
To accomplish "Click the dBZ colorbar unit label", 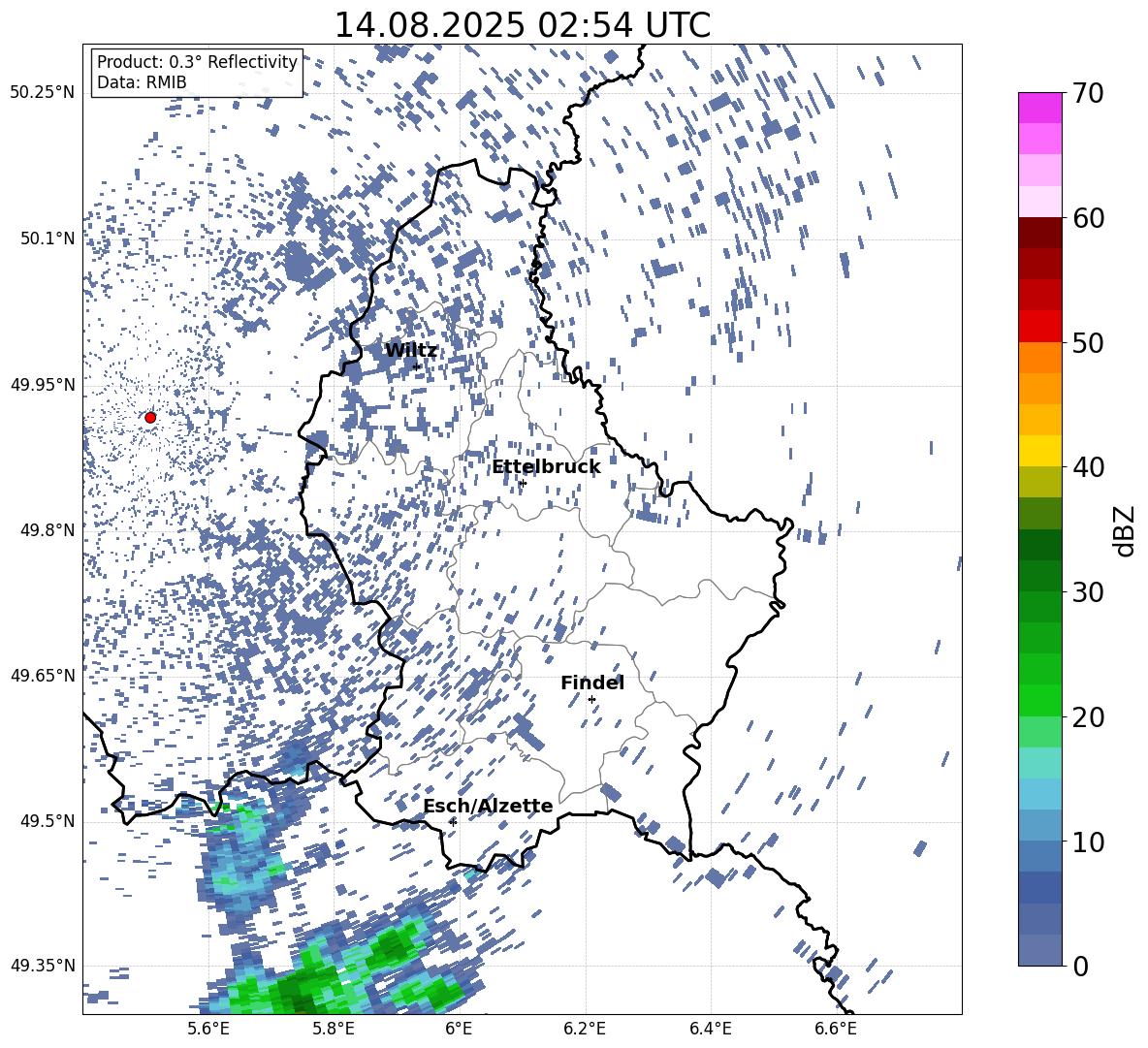I will [1124, 530].
